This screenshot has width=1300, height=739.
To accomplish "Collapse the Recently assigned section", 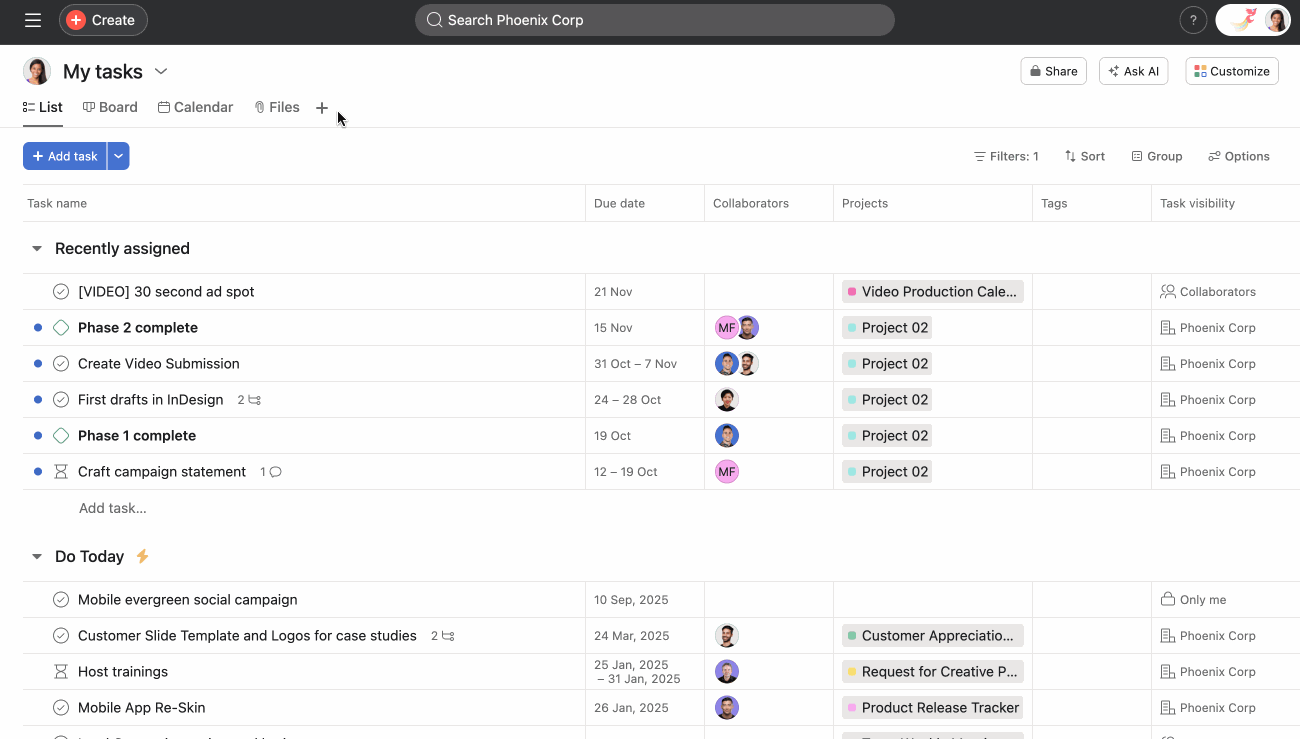I will (x=37, y=248).
